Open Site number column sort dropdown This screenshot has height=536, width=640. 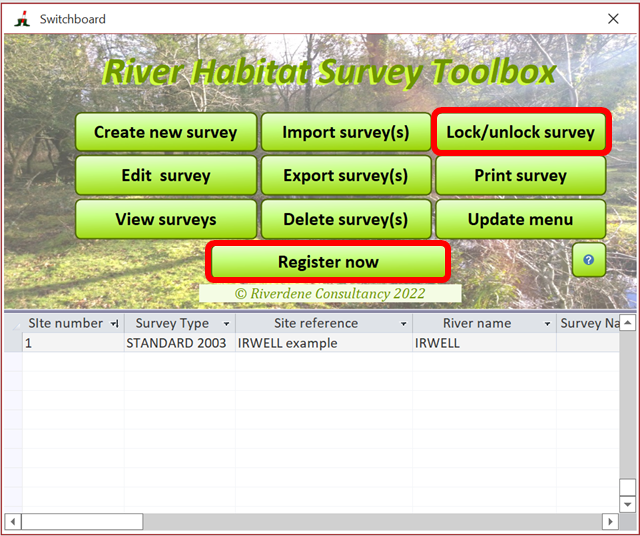pyautogui.click(x=115, y=324)
